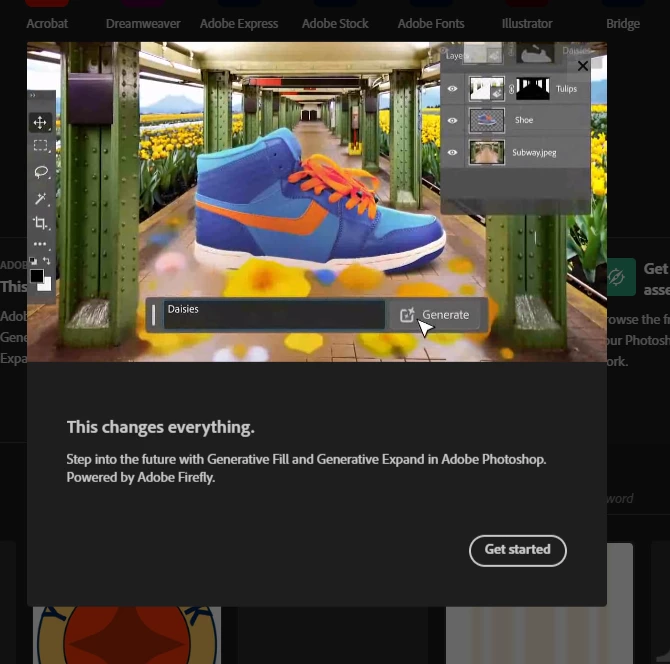This screenshot has width=670, height=664.
Task: Open Adobe Stock from the apps row
Action: point(335,24)
